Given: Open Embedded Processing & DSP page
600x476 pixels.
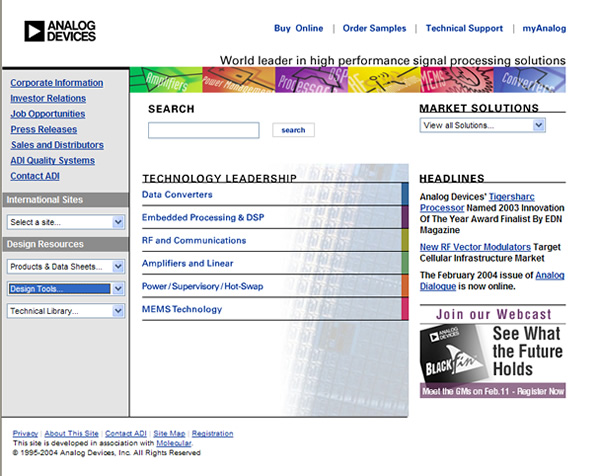Looking at the screenshot, I should click(203, 217).
